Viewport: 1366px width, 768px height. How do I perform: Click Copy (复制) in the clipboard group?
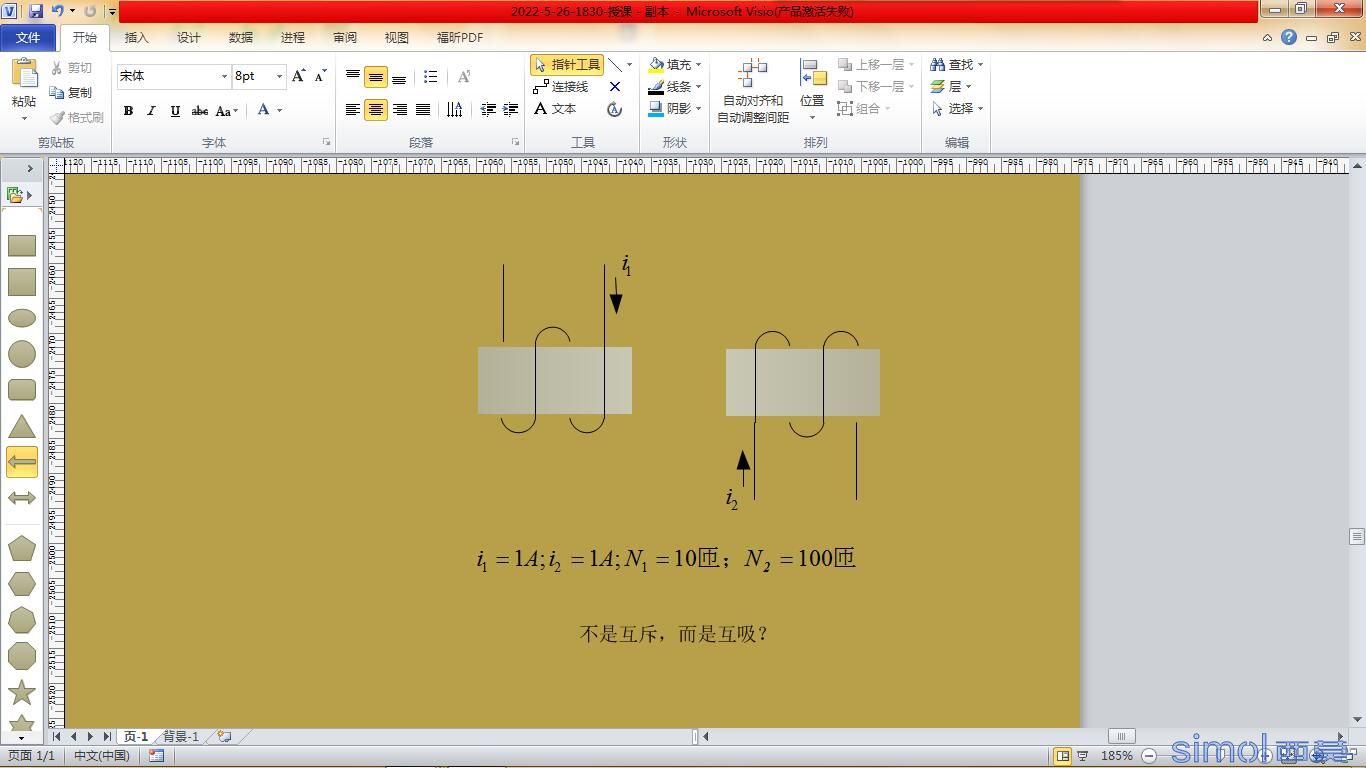[x=71, y=92]
